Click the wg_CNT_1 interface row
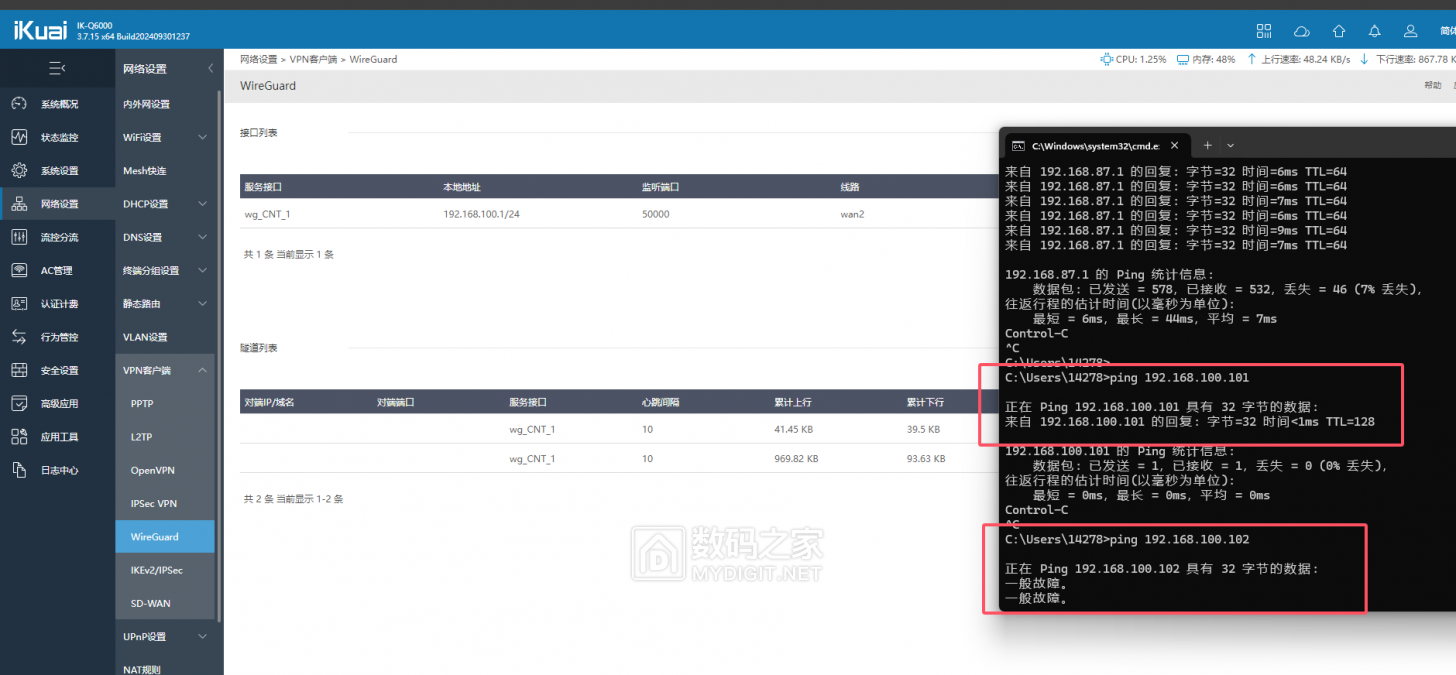The height and width of the screenshot is (675, 1456). [x=600, y=214]
